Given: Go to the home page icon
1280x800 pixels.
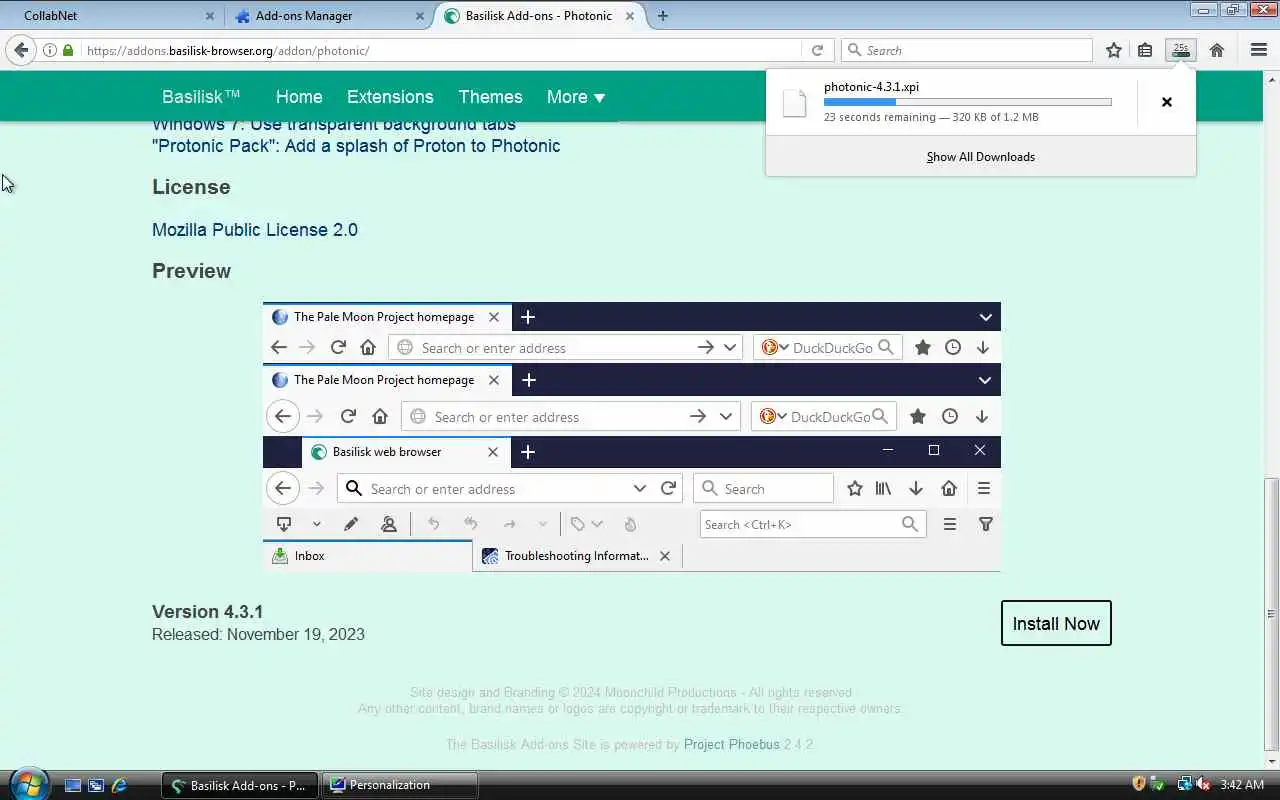Looking at the screenshot, I should tap(1217, 50).
